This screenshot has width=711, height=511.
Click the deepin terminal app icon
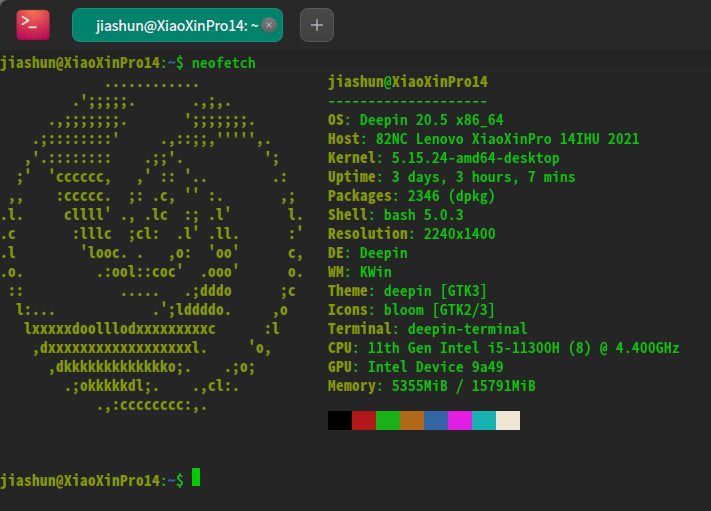point(33,25)
